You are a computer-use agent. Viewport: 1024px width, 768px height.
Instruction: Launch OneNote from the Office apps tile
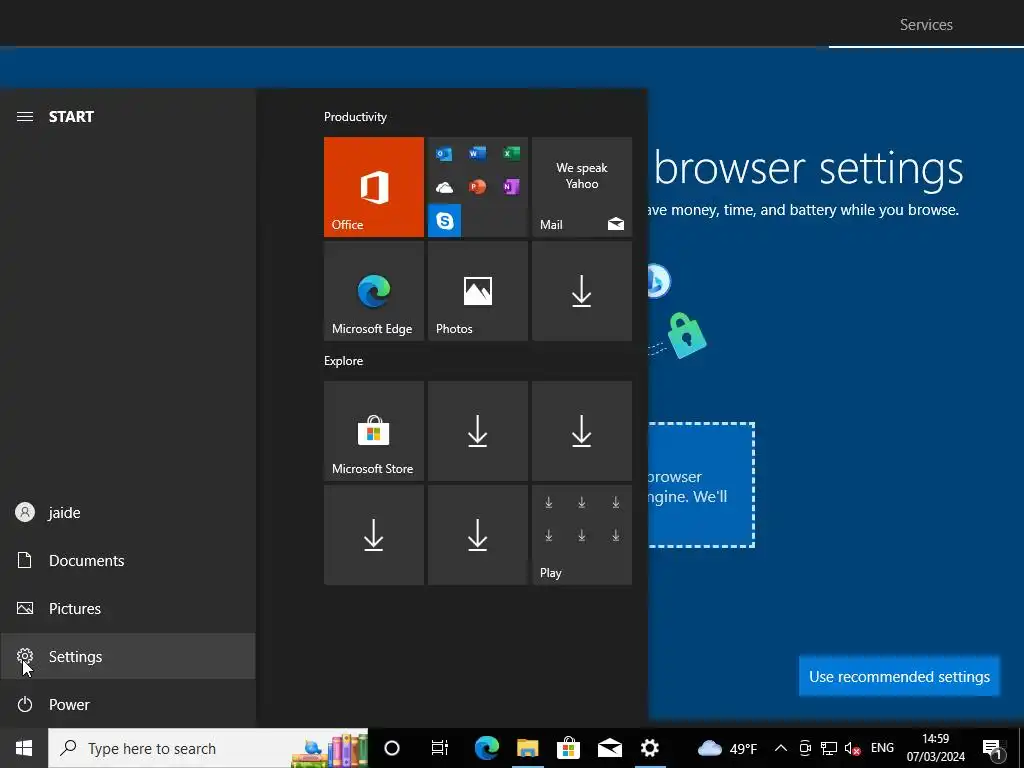511,187
